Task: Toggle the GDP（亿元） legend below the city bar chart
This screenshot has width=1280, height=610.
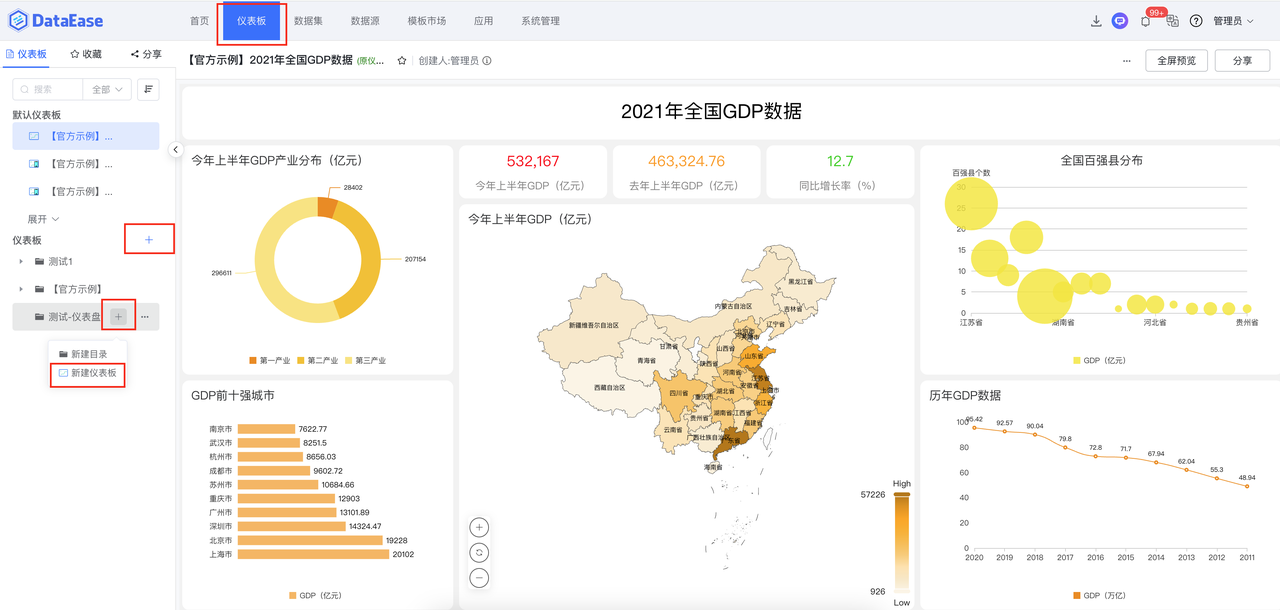Action: pos(315,595)
